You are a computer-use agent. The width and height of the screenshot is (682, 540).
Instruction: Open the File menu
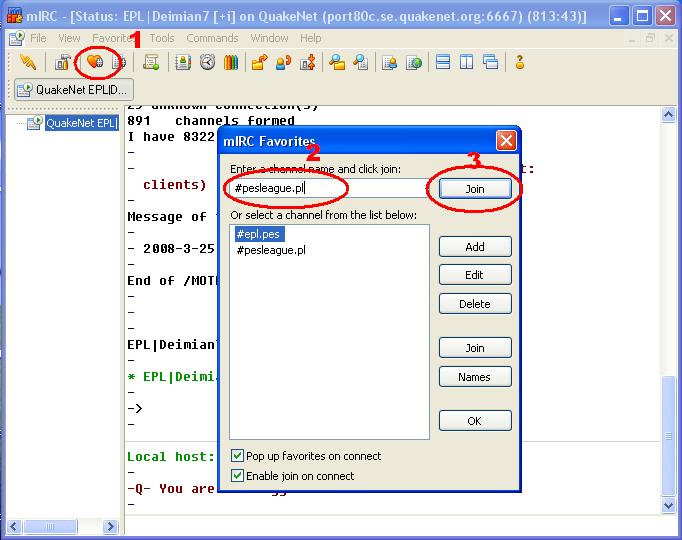38,38
